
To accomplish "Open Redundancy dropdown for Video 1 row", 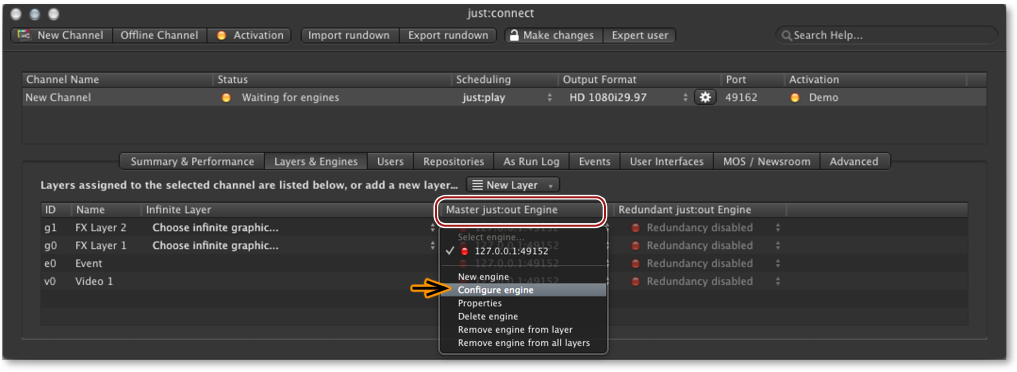I will (706, 281).
